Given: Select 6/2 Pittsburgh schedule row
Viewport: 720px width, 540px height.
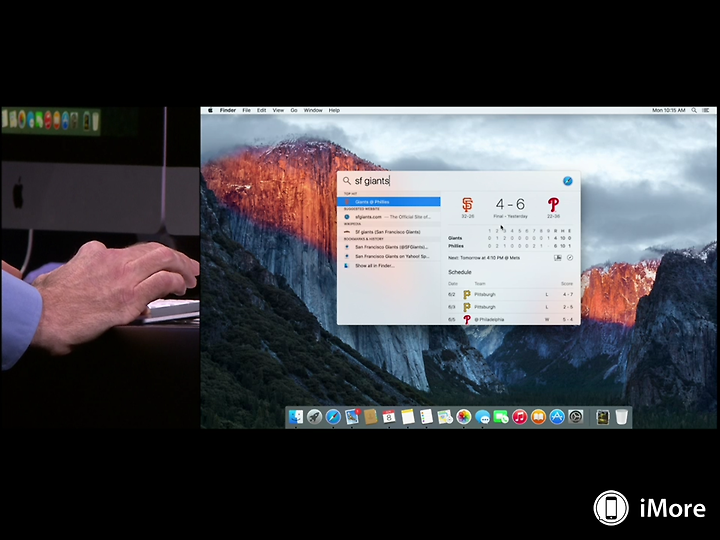Looking at the screenshot, I should pyautogui.click(x=511, y=294).
